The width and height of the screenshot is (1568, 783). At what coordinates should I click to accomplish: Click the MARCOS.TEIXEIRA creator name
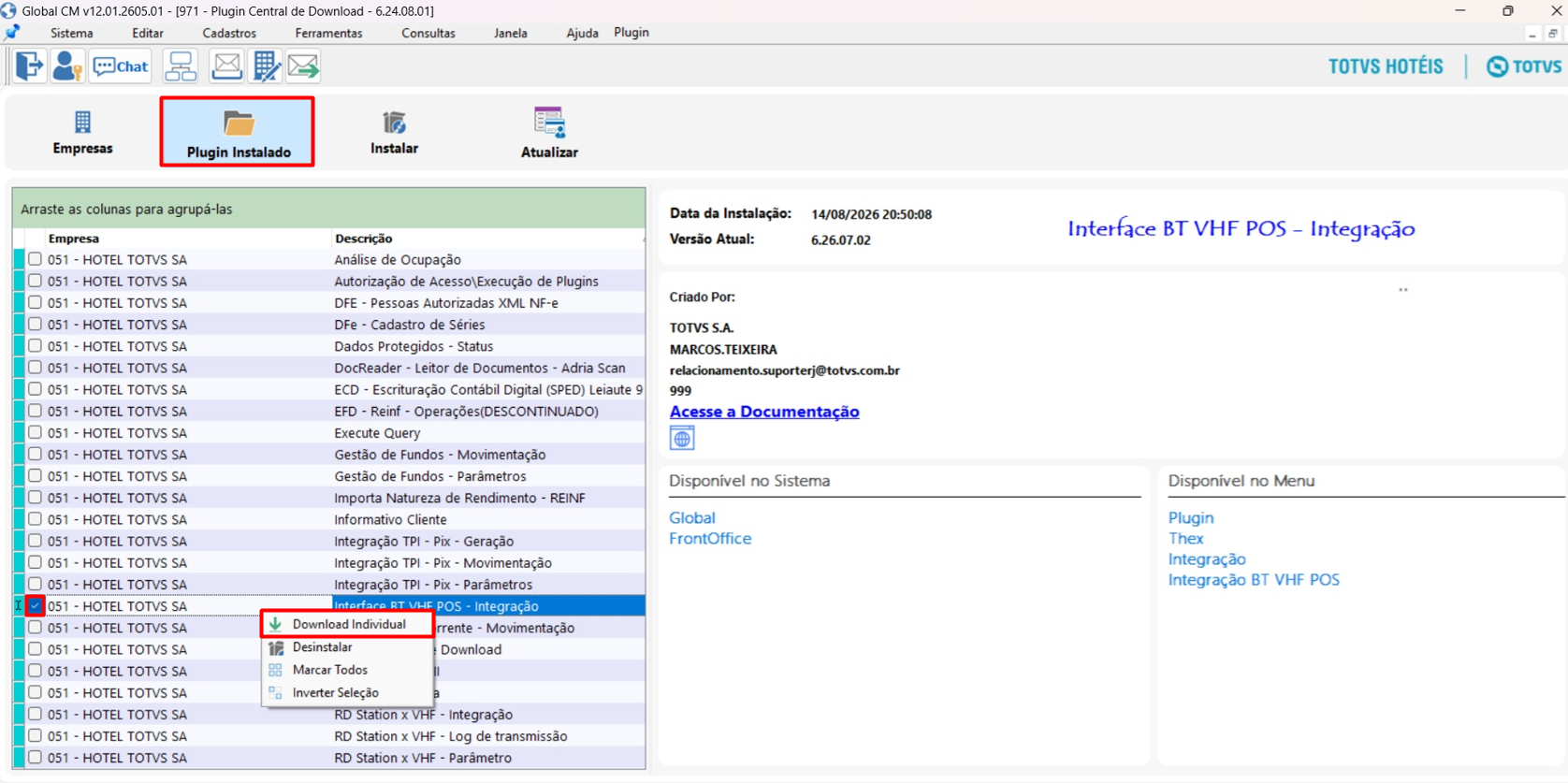(723, 349)
